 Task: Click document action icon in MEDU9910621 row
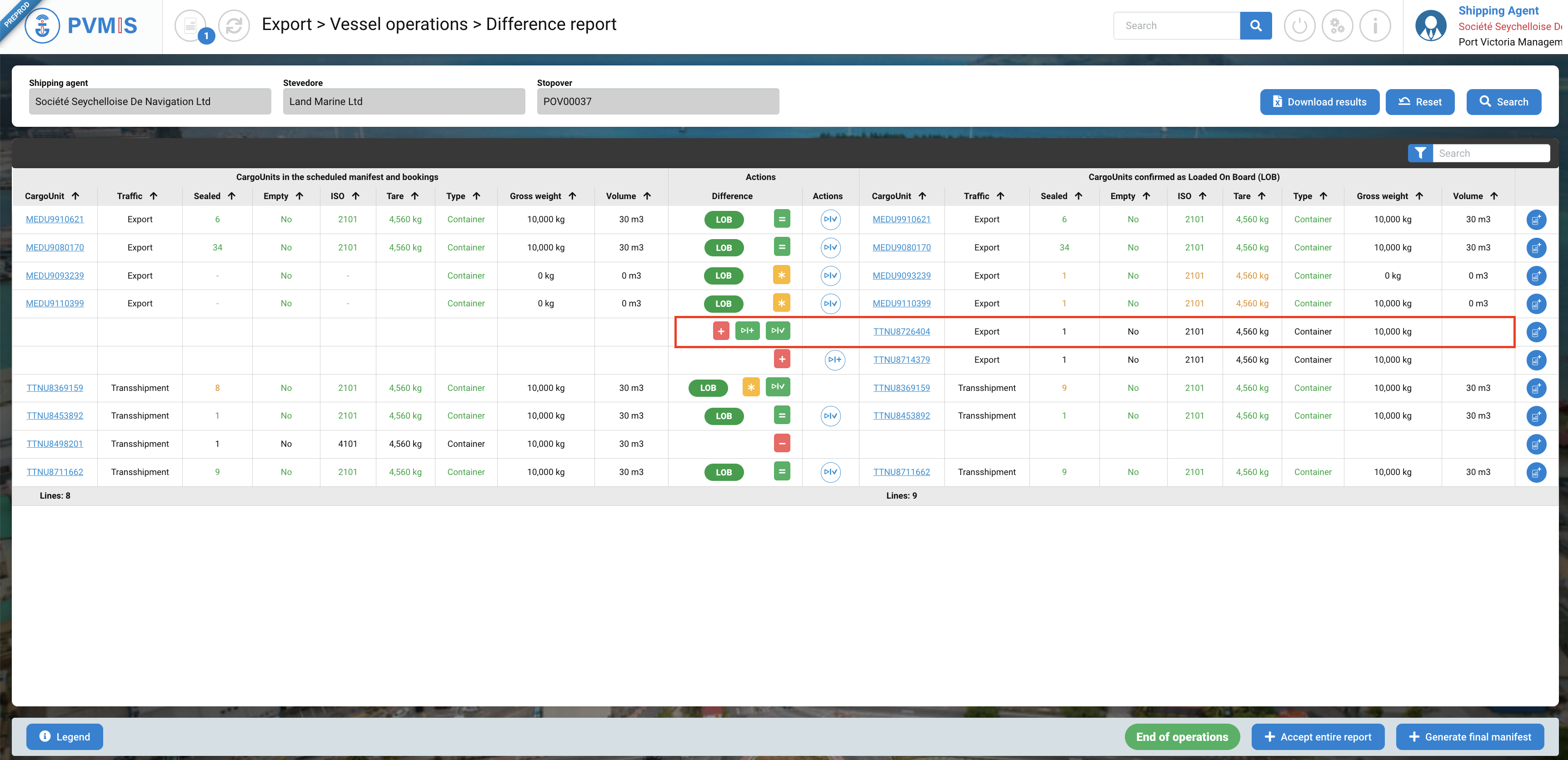[1536, 220]
